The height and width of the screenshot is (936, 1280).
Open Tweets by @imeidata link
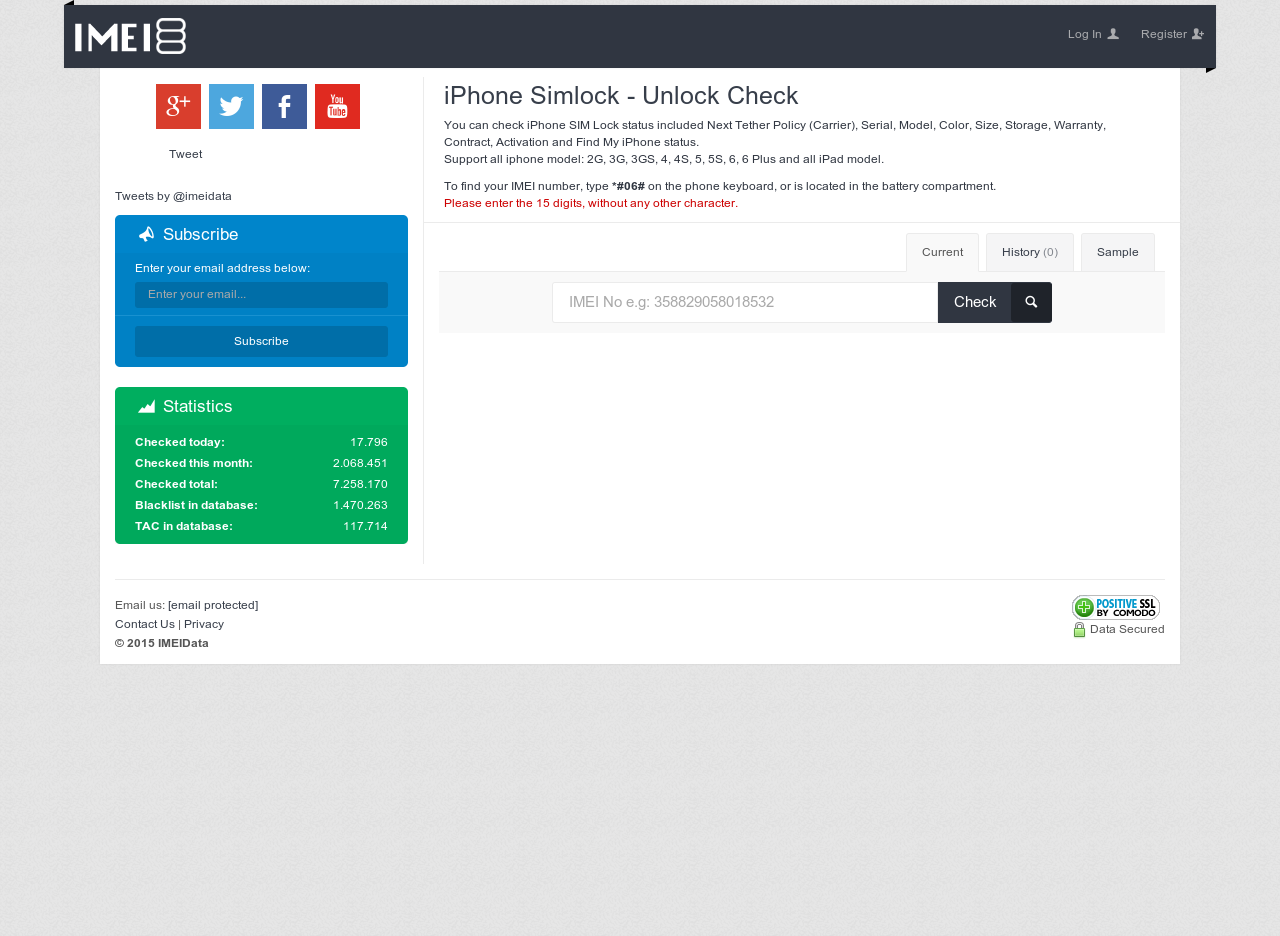[173, 196]
